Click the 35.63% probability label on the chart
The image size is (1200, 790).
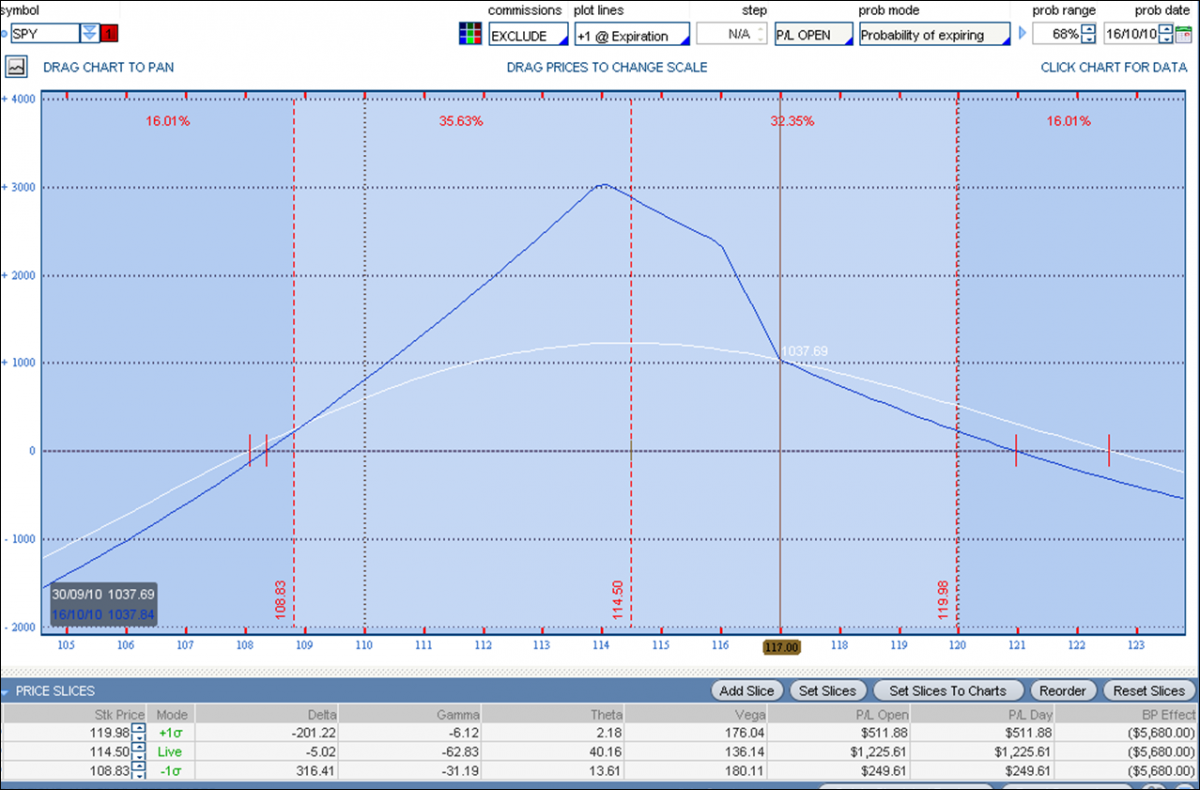[x=461, y=121]
